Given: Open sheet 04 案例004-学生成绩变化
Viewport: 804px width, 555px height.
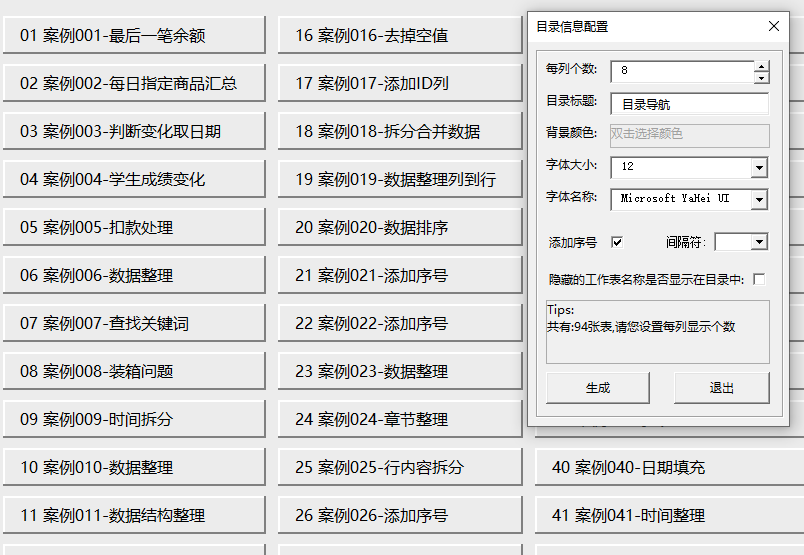Looking at the screenshot, I should click(134, 179).
